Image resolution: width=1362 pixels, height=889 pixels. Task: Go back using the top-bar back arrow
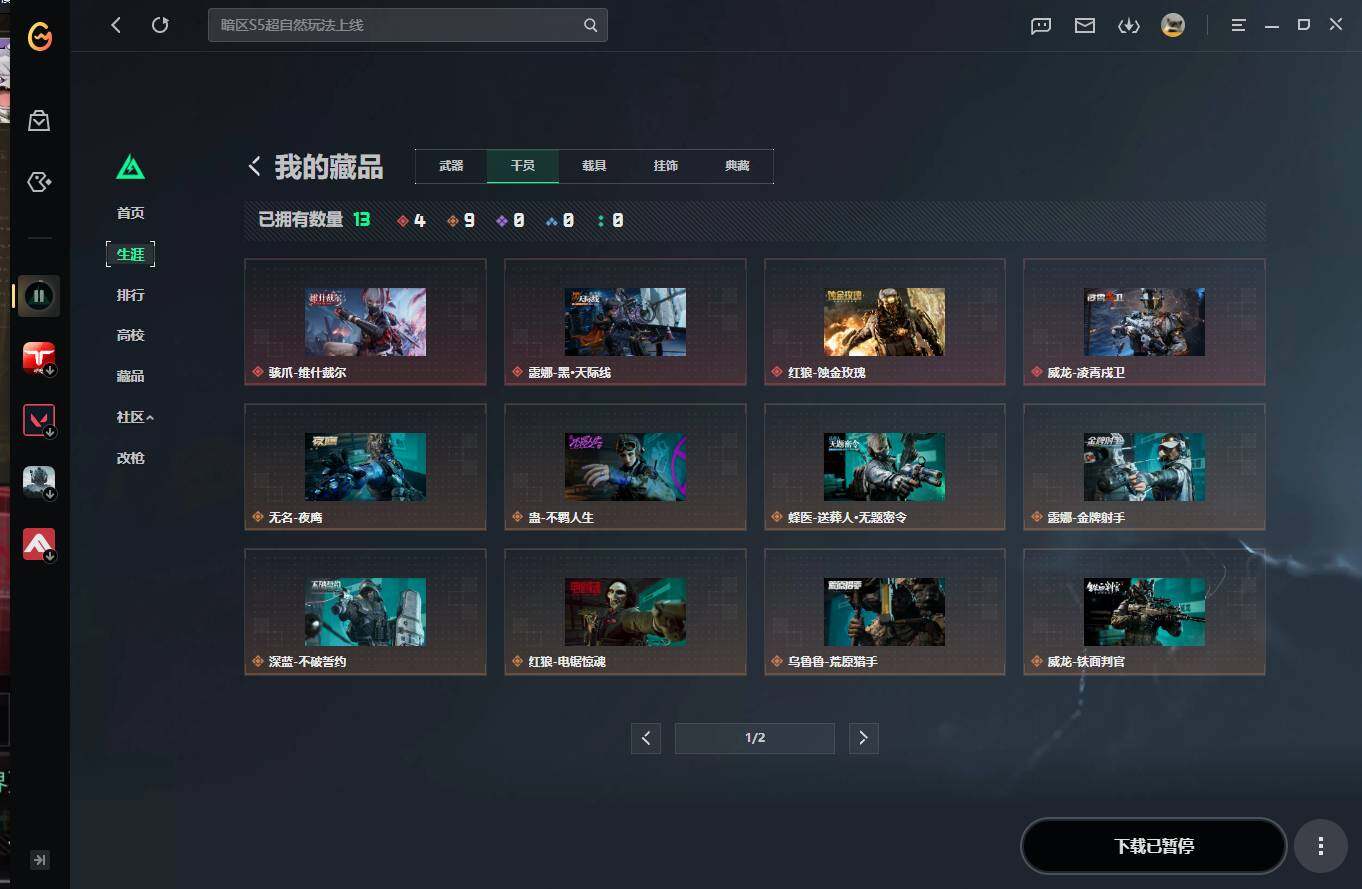[116, 25]
